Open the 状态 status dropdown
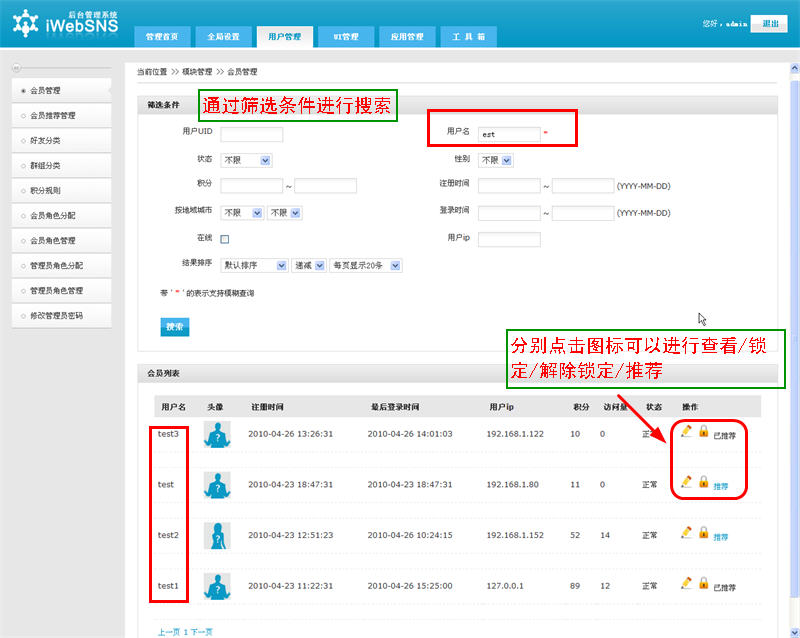 [x=246, y=160]
